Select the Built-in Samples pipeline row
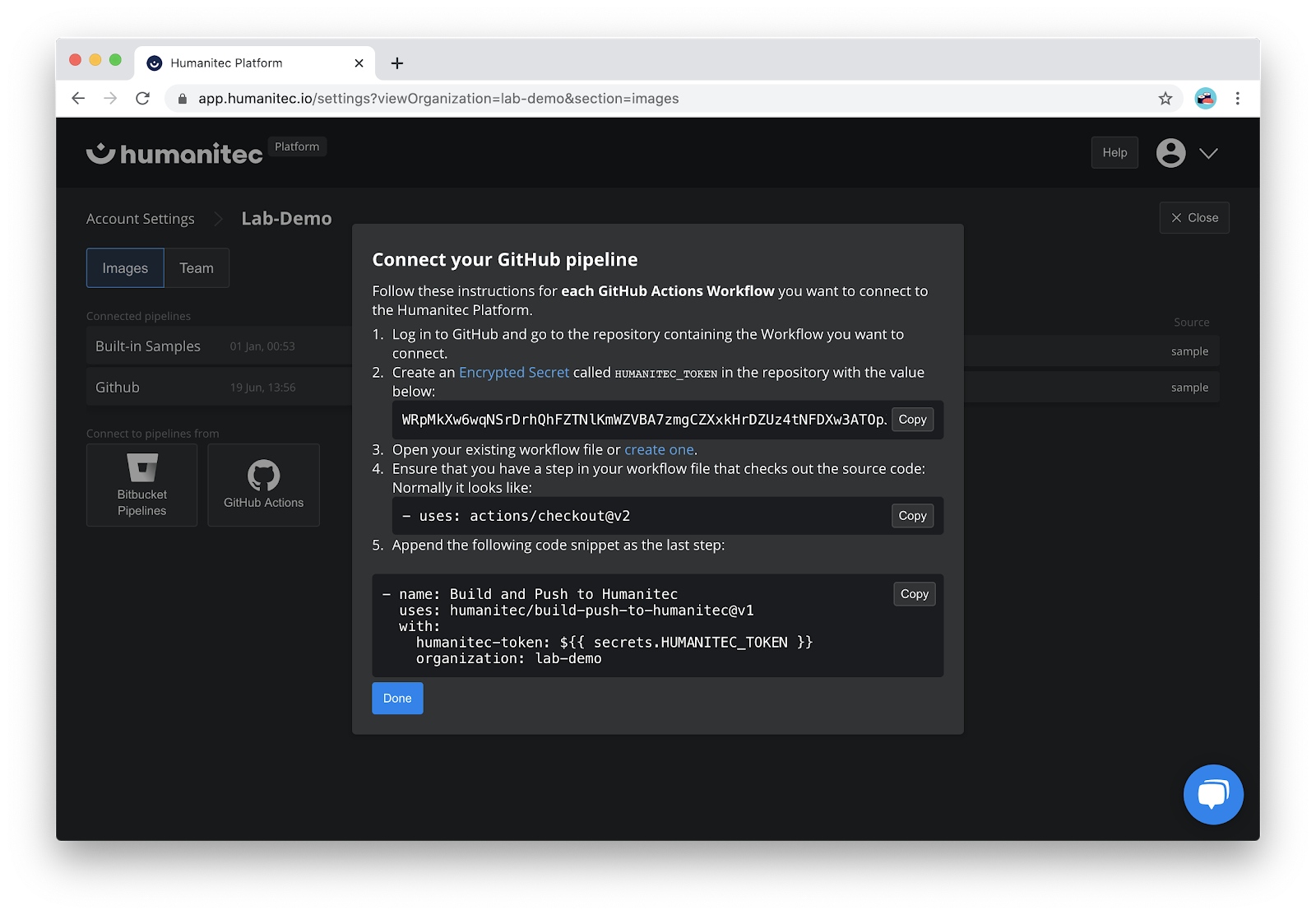1316x915 pixels. (219, 346)
